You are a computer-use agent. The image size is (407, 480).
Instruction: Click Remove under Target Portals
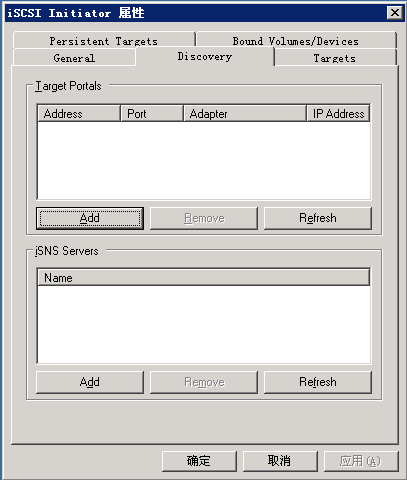(204, 218)
